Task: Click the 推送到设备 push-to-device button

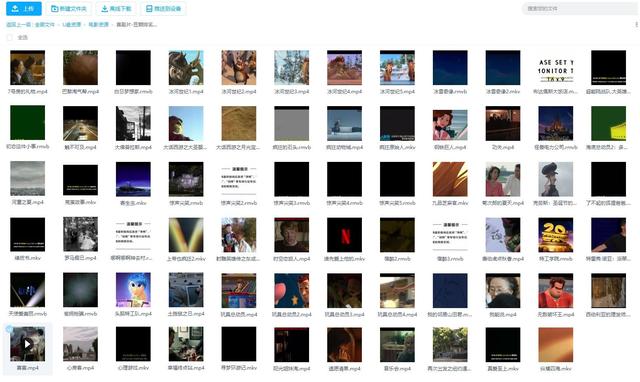Action: (x=163, y=9)
